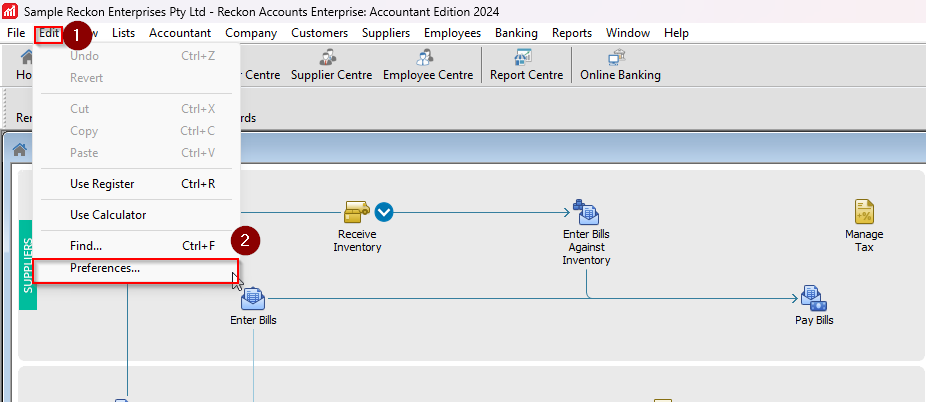Open the Employee Centre toolbar icon

(428, 65)
